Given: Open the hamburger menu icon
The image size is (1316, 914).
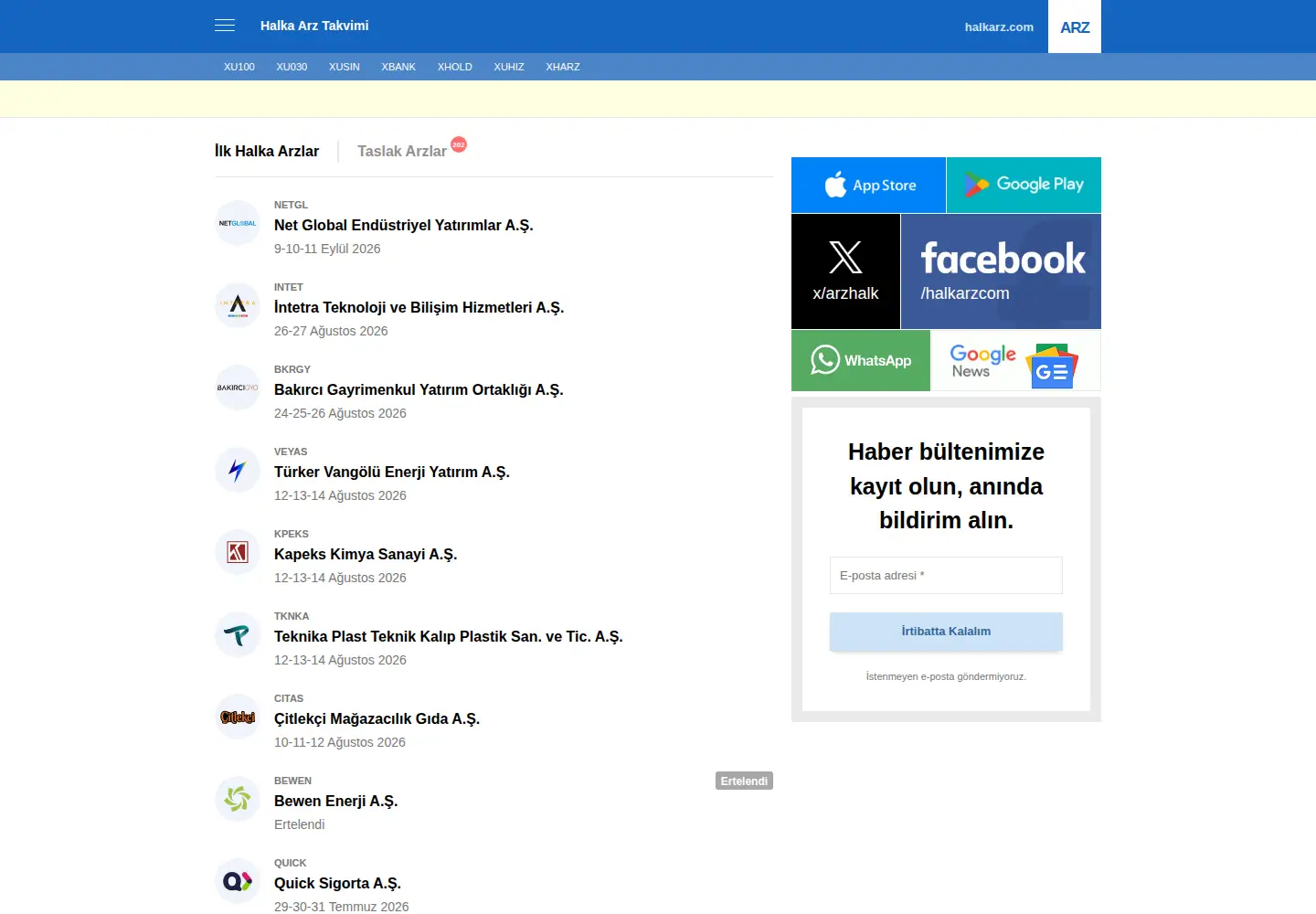Looking at the screenshot, I should (225, 26).
